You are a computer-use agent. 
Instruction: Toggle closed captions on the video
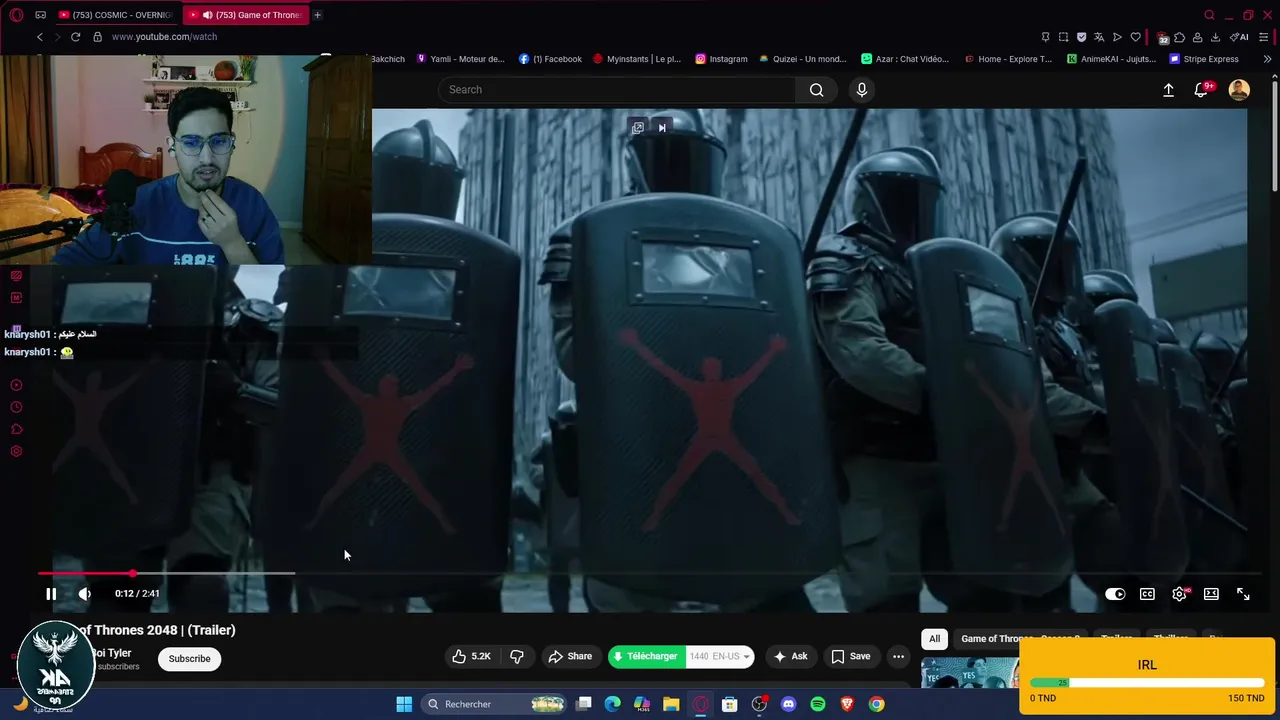pyautogui.click(x=1147, y=594)
